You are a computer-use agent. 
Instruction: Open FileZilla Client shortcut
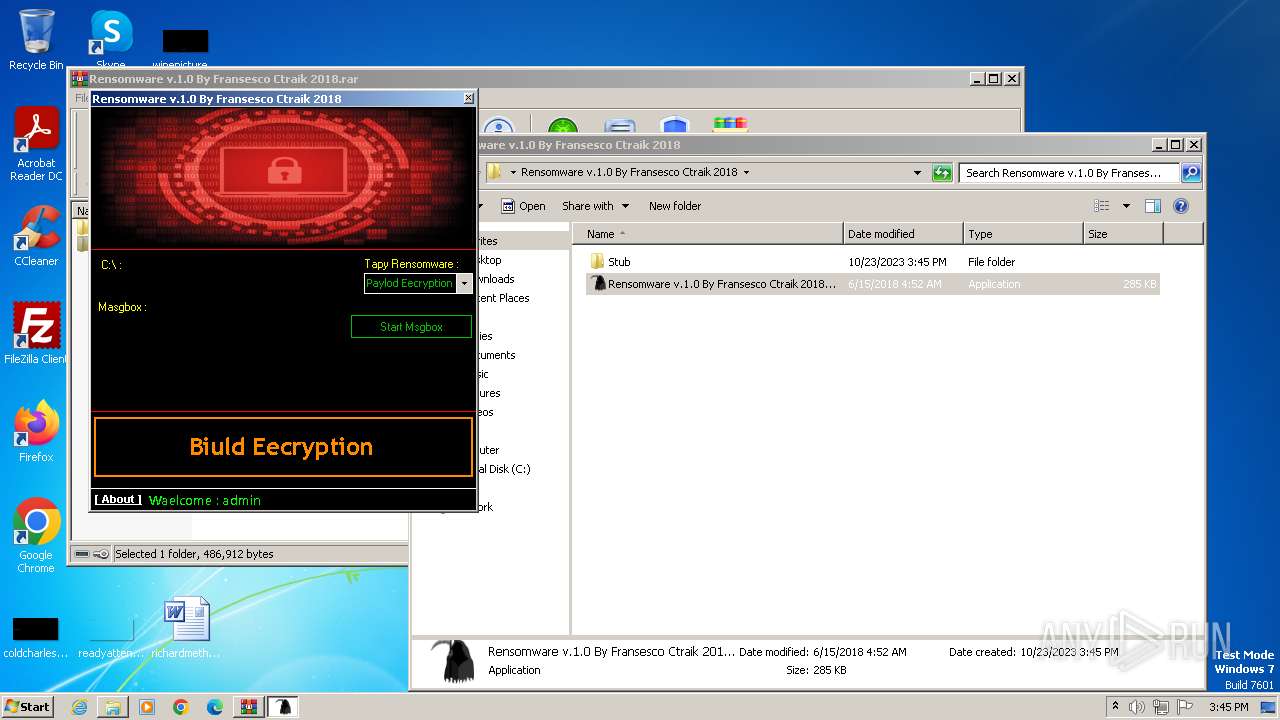click(x=36, y=334)
